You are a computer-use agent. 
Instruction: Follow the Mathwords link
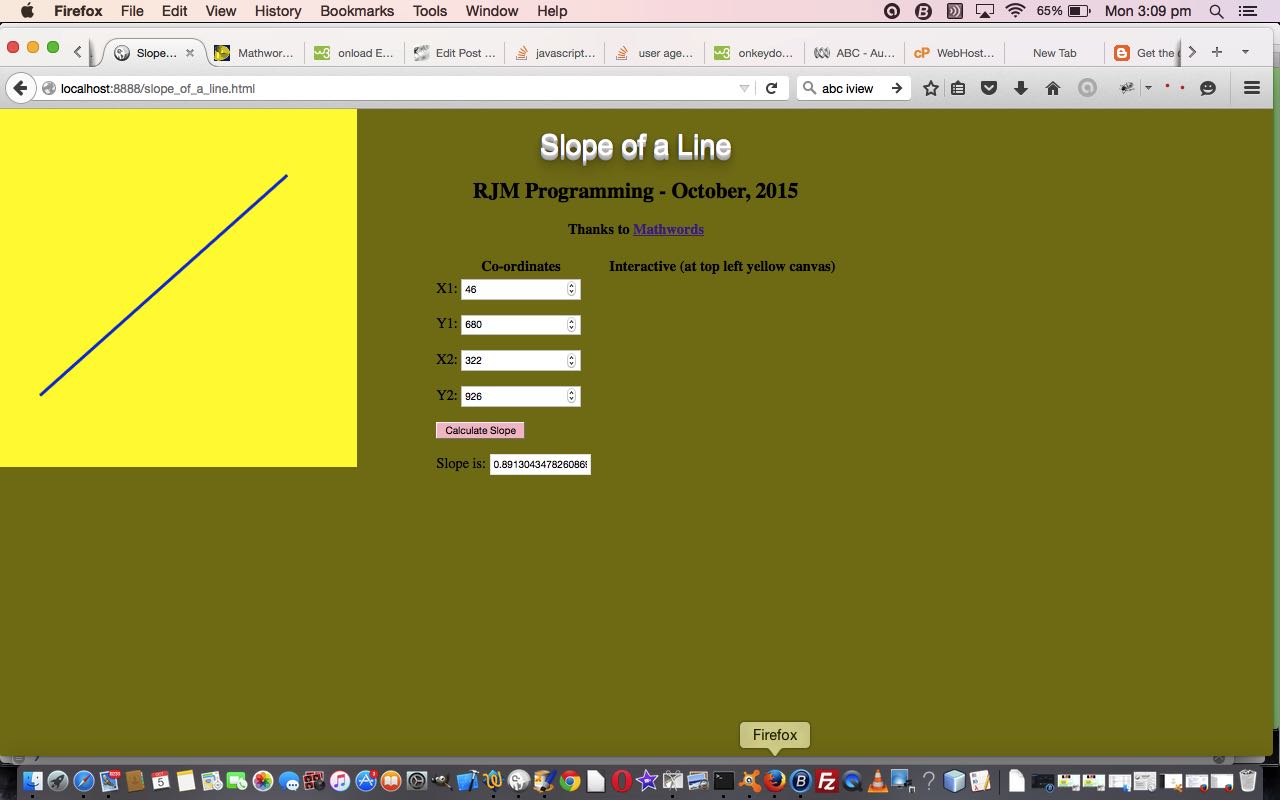coord(668,229)
